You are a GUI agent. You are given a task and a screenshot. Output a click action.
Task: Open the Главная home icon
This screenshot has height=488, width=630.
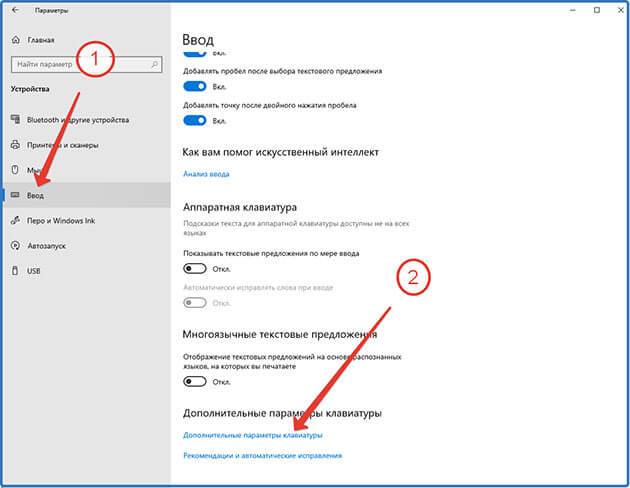point(16,40)
